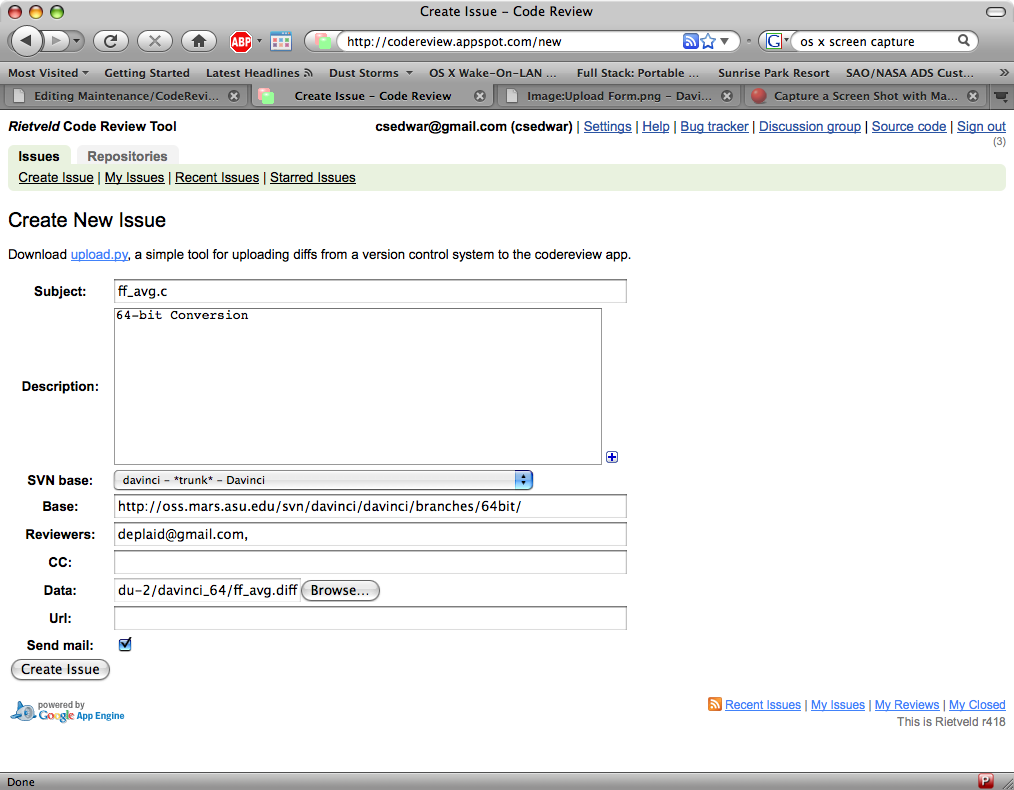Image resolution: width=1014 pixels, height=790 pixels.
Task: Open the Help link
Action: [656, 127]
